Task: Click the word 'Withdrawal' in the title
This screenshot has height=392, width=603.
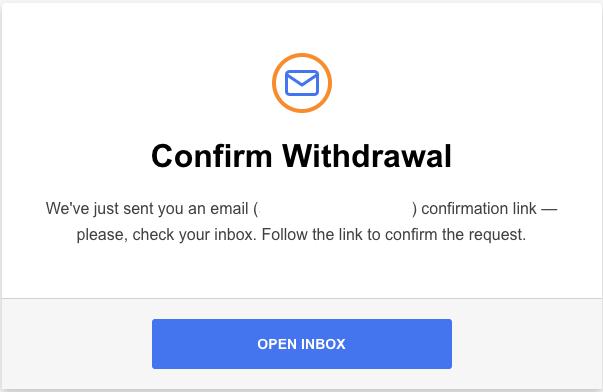Action: 367,156
